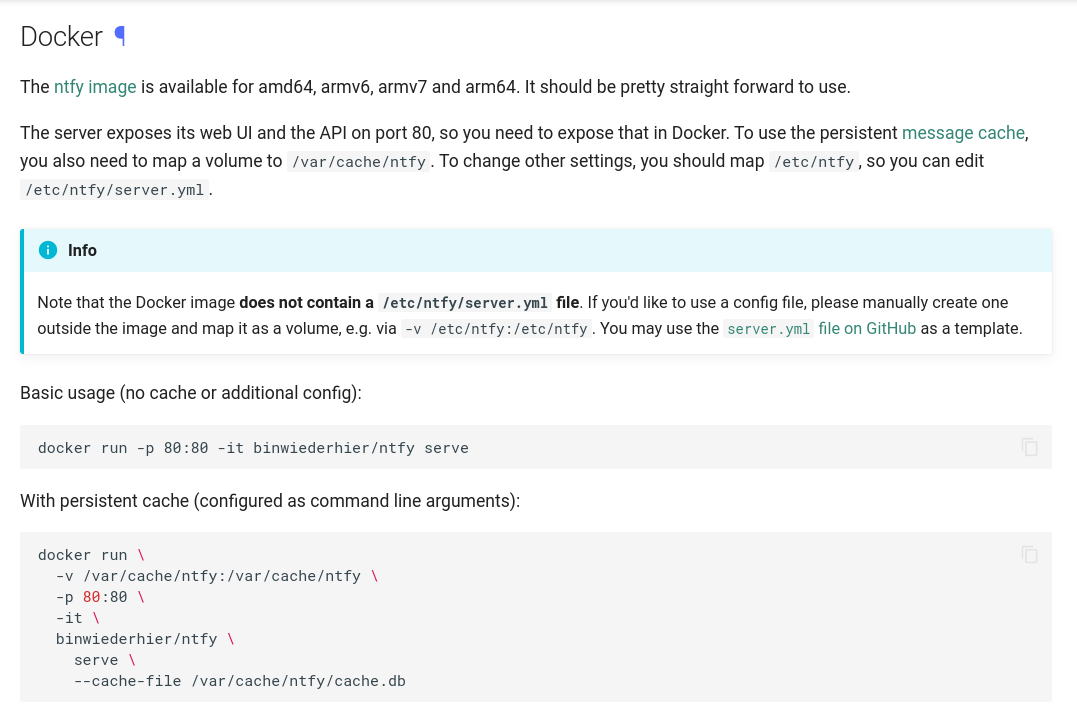Select the highlighted 80 port number in the code
The image size is (1077, 713).
(91, 596)
